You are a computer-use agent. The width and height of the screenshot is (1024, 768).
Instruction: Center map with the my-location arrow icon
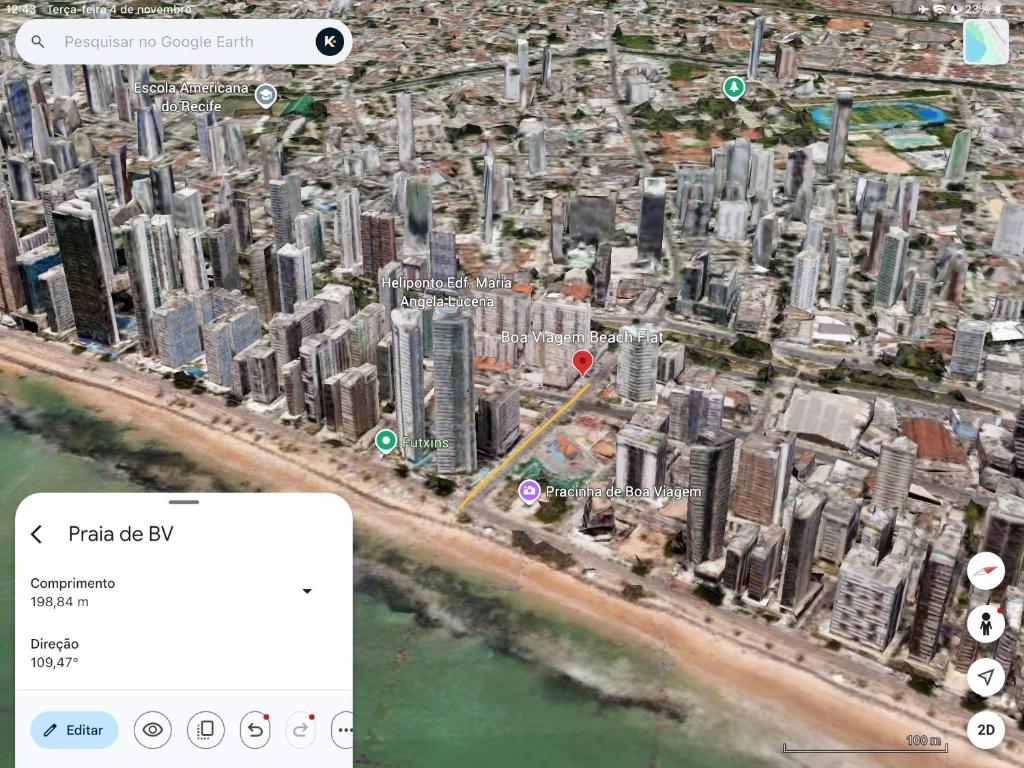click(986, 677)
